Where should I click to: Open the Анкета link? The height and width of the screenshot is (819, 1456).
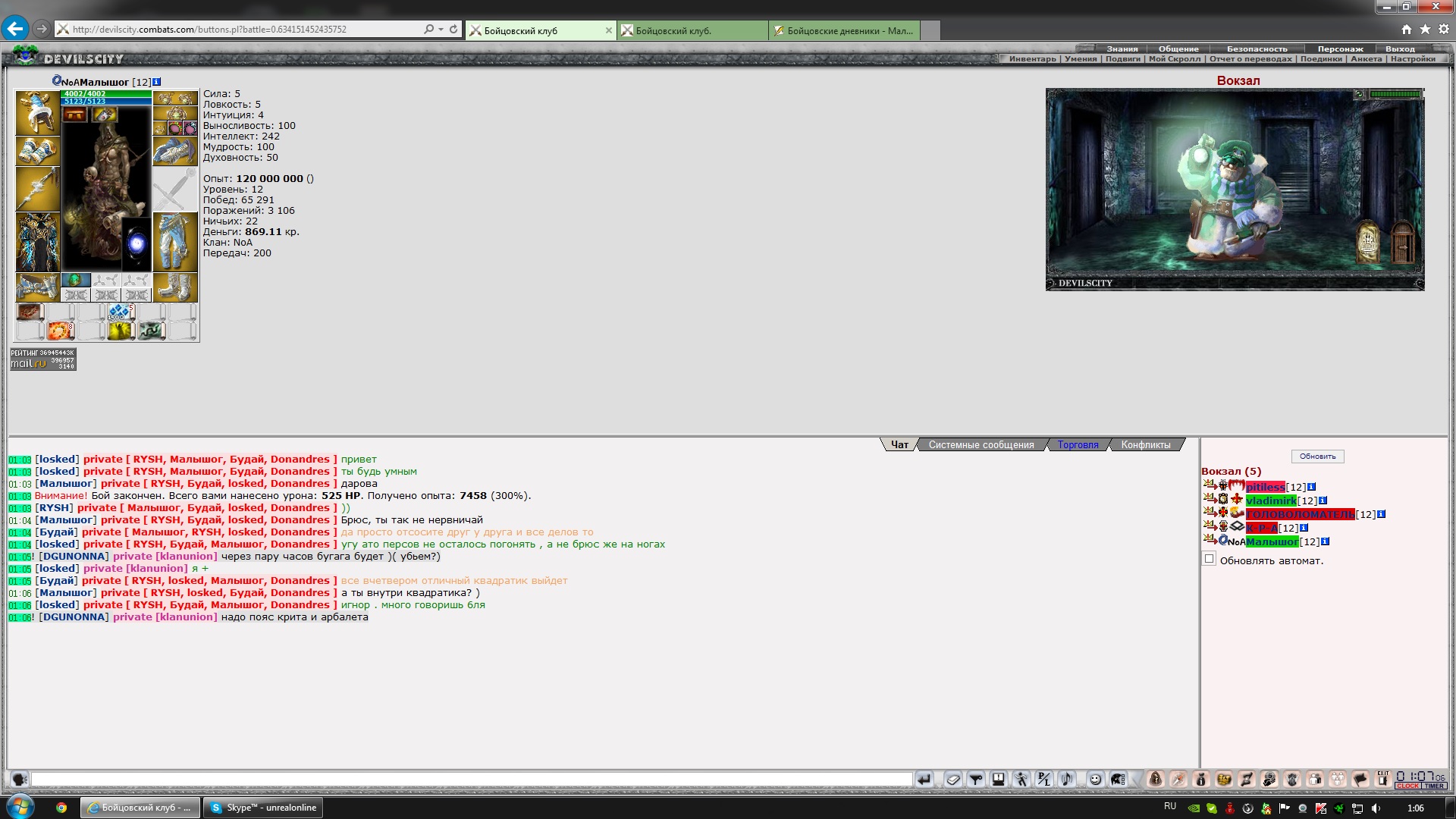pos(1366,59)
